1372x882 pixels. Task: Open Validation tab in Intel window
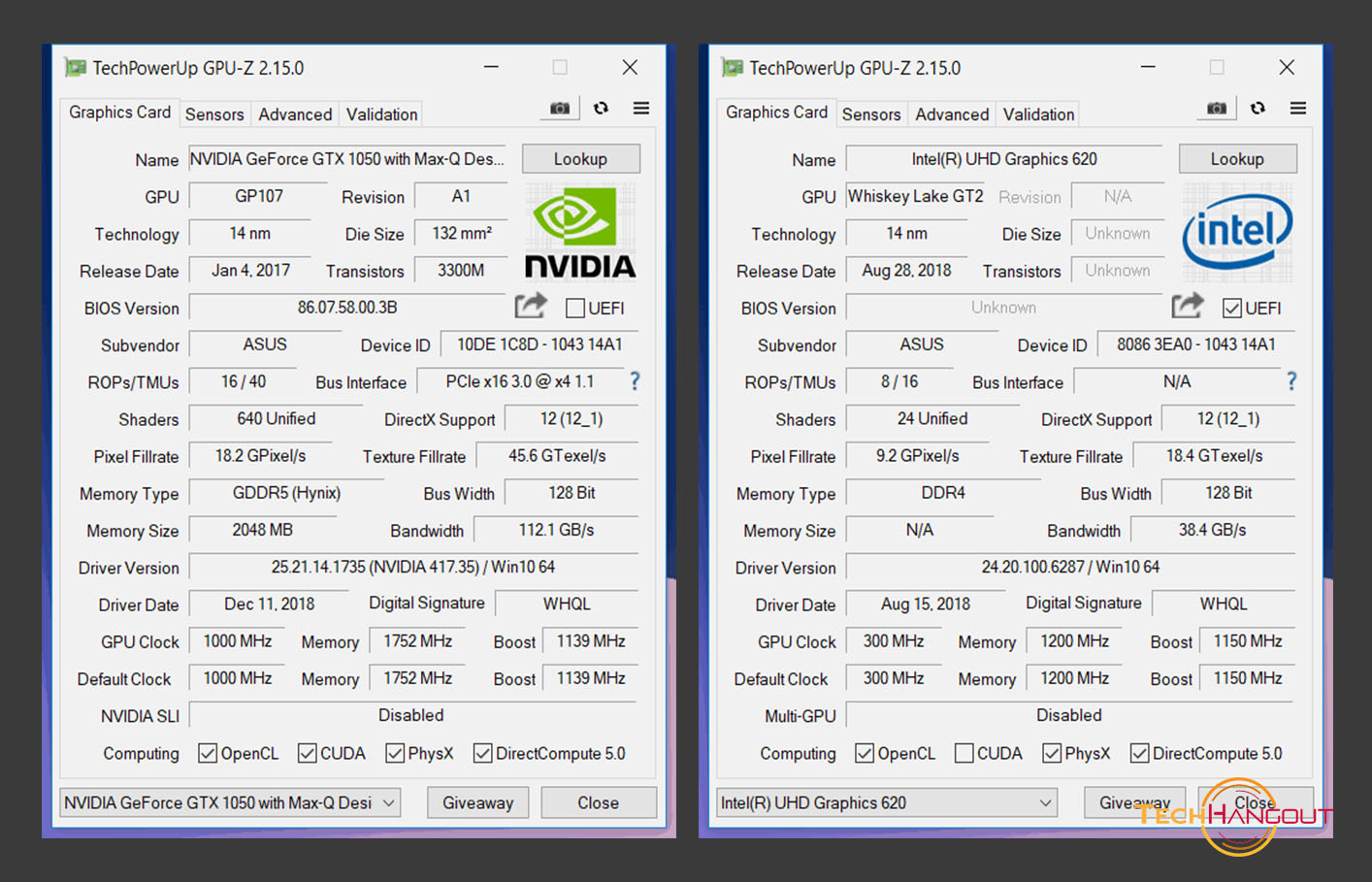1038,114
